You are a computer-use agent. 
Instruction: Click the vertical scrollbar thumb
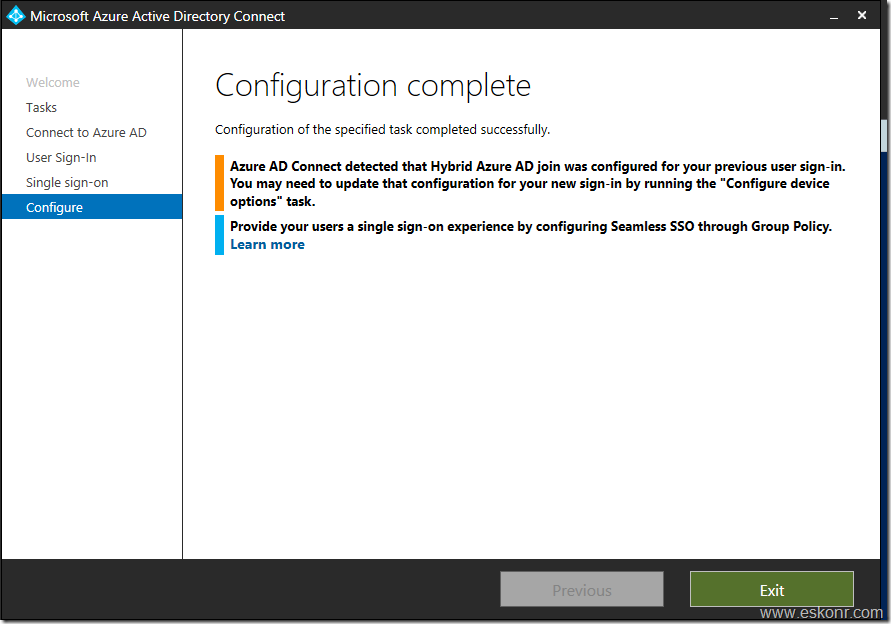point(884,136)
